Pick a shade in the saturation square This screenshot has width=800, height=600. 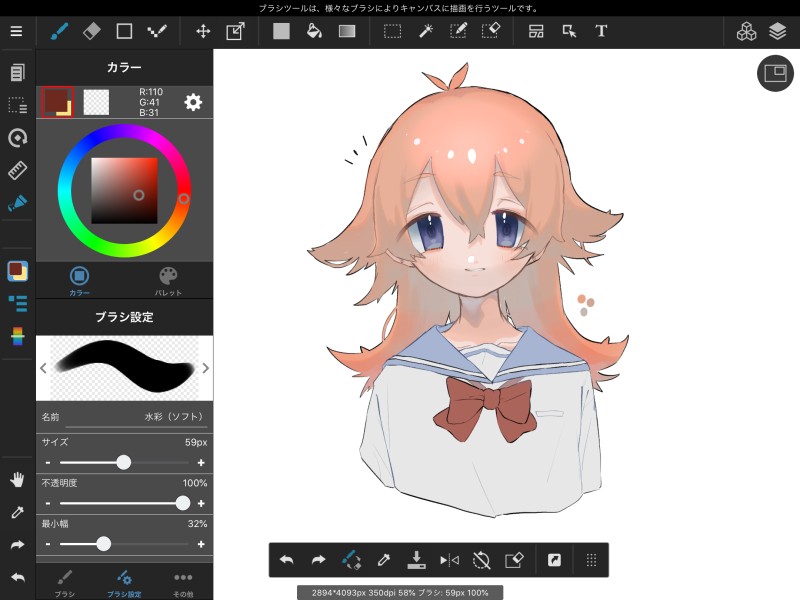coord(124,190)
